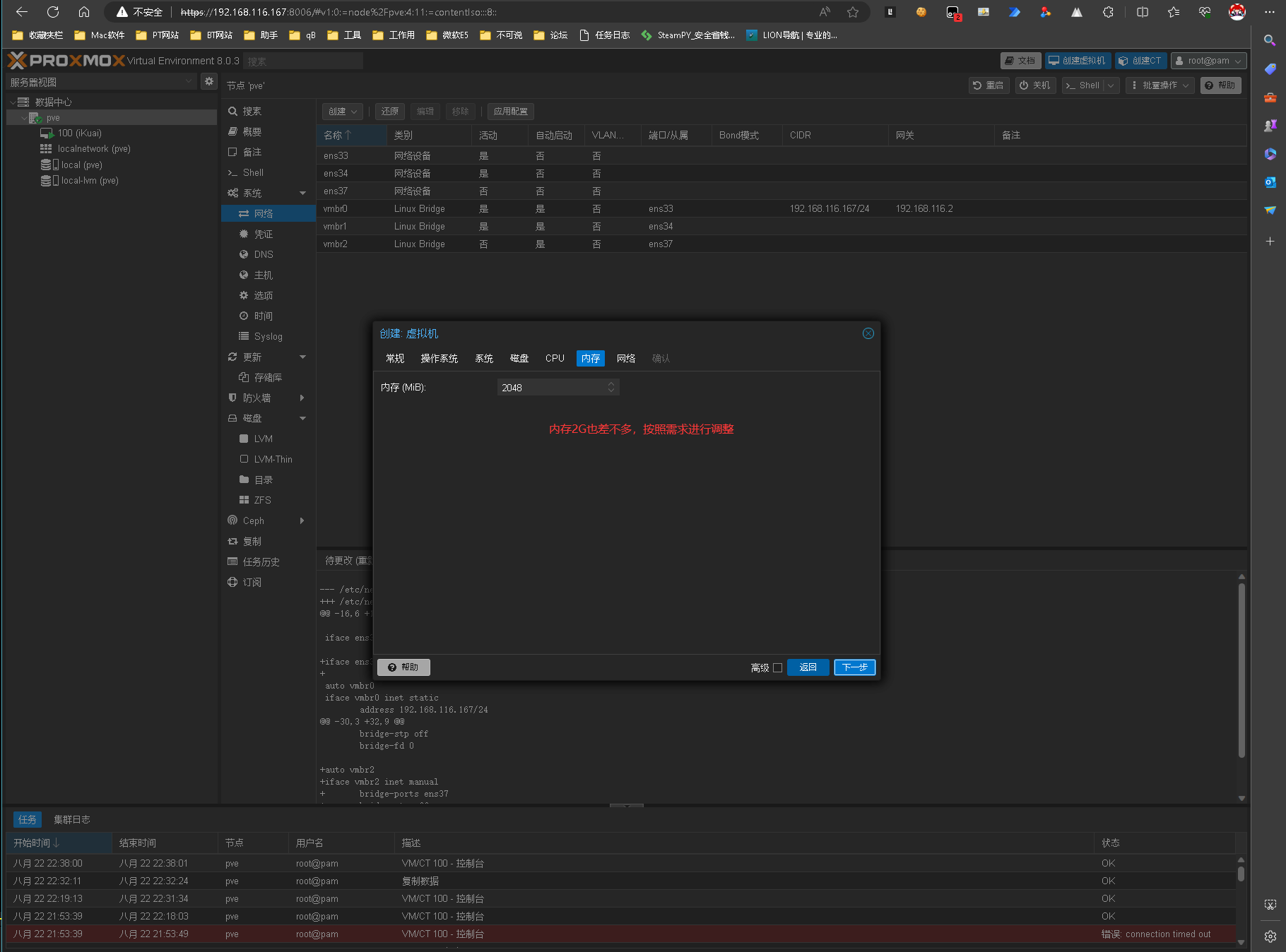Open the 创建 dropdown in network toolbar
This screenshot has height=952, width=1286.
pyautogui.click(x=343, y=112)
